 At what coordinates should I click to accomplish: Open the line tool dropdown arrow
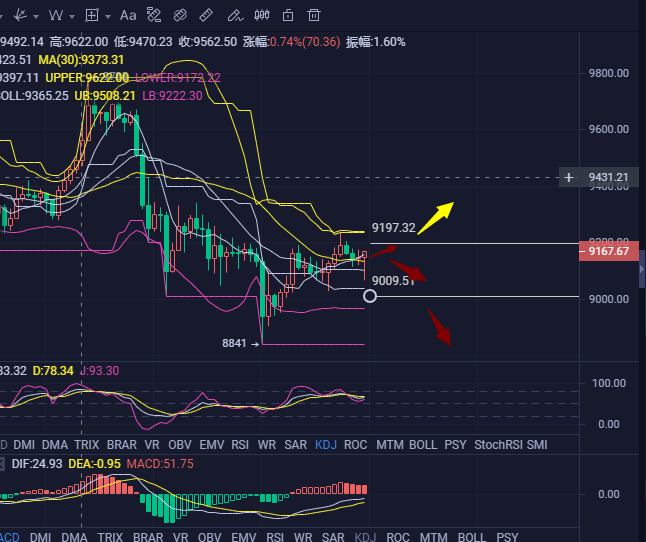36,16
